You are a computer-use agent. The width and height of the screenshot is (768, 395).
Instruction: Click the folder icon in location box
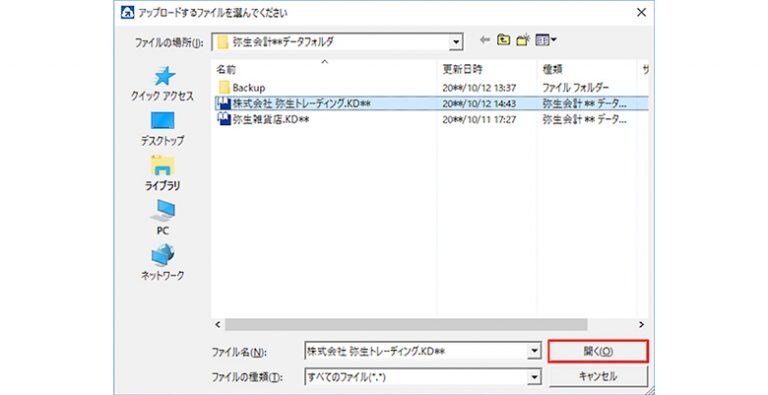click(223, 42)
